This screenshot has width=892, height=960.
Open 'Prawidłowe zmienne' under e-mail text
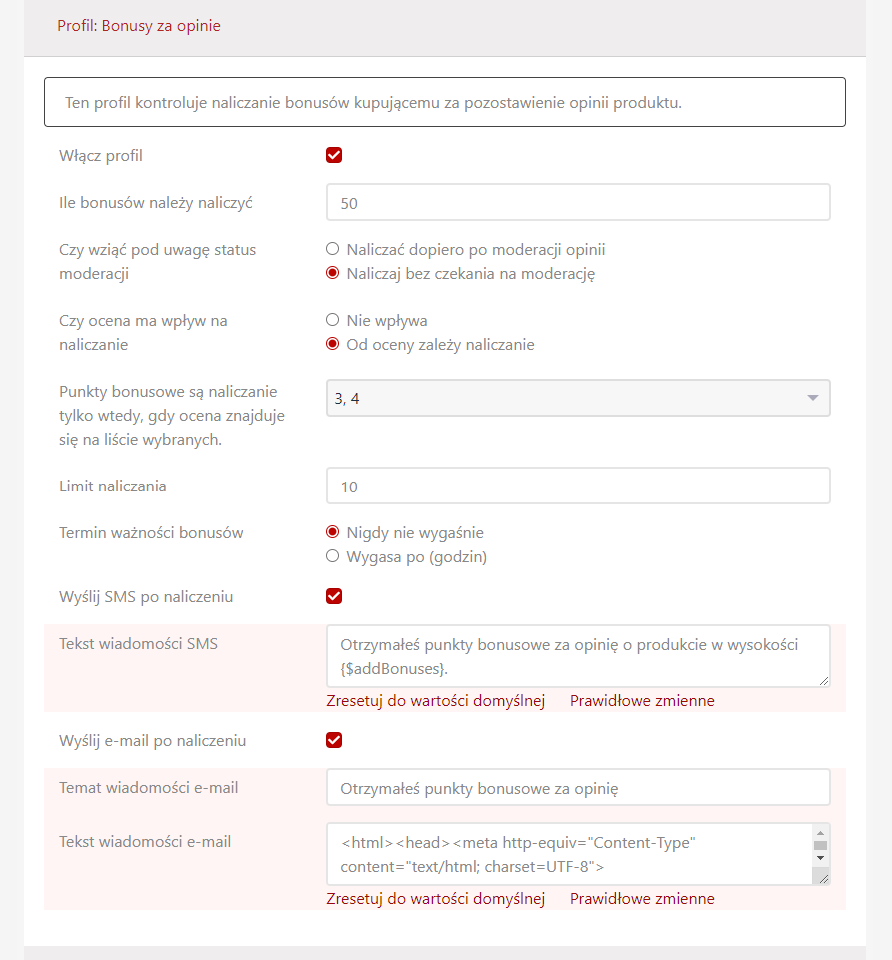[x=642, y=898]
